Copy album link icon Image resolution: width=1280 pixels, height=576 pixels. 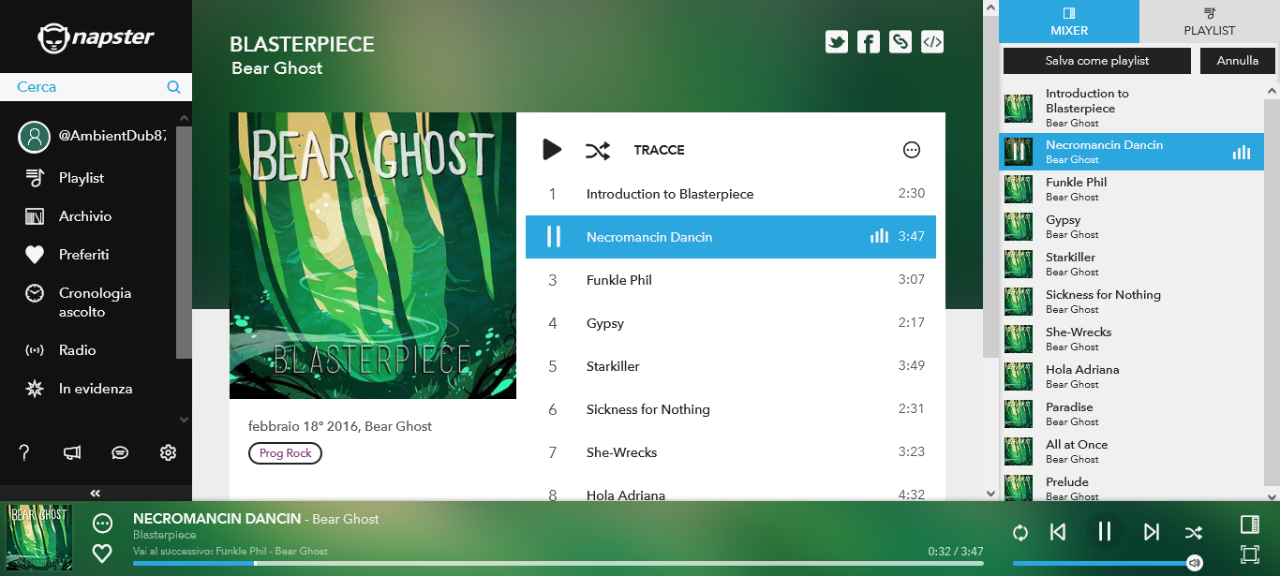(900, 42)
